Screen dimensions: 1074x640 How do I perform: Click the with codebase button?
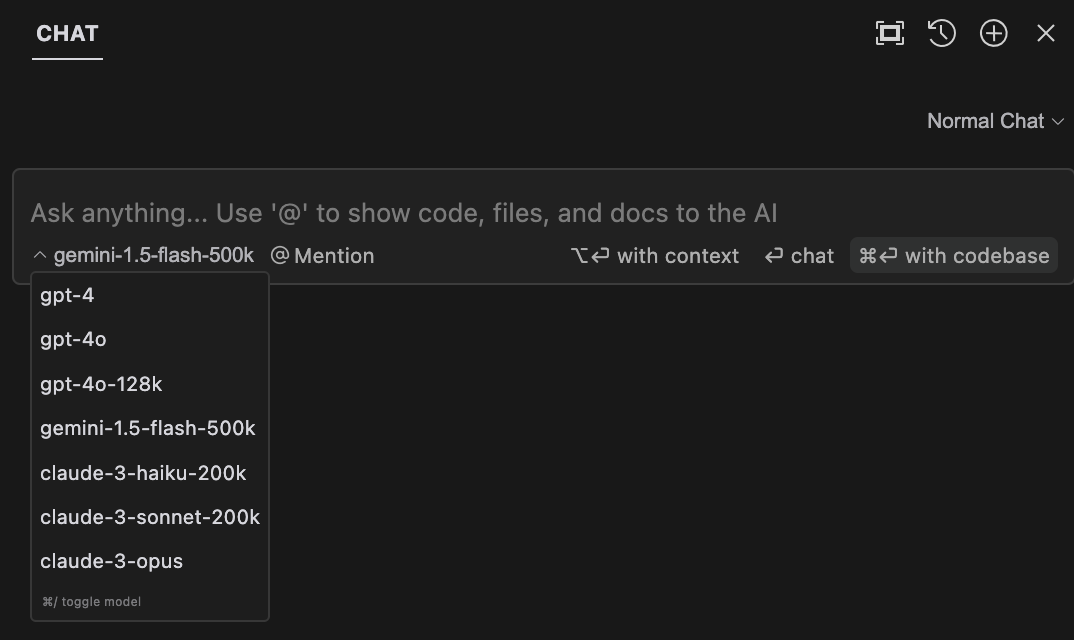click(x=953, y=256)
